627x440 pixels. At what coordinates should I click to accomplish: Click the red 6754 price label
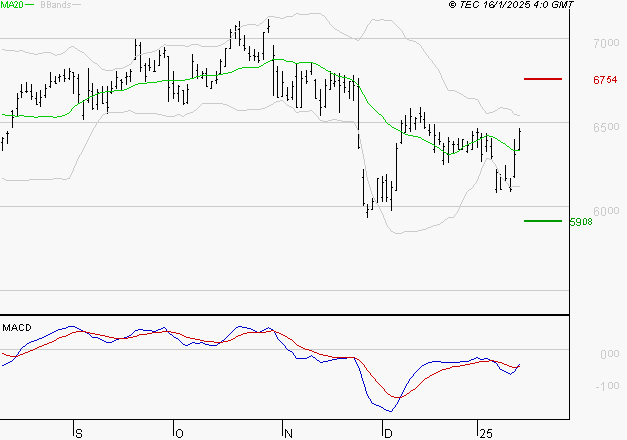pyautogui.click(x=605, y=80)
